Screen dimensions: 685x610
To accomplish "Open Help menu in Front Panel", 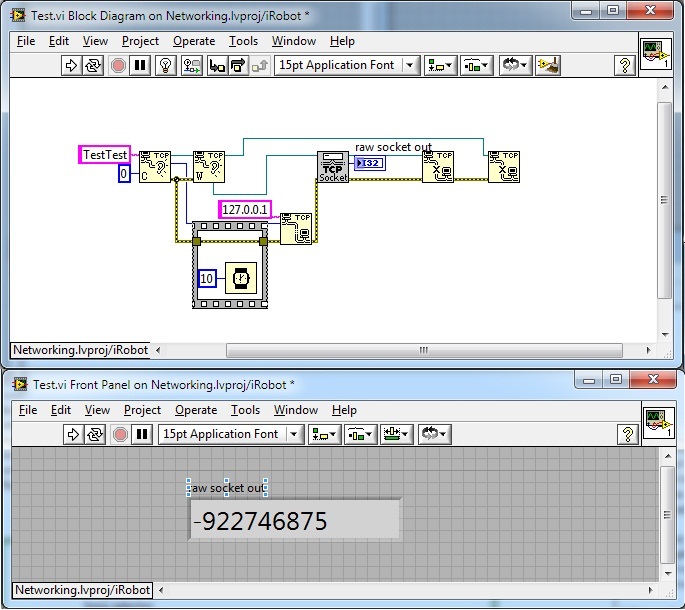I will [x=344, y=410].
